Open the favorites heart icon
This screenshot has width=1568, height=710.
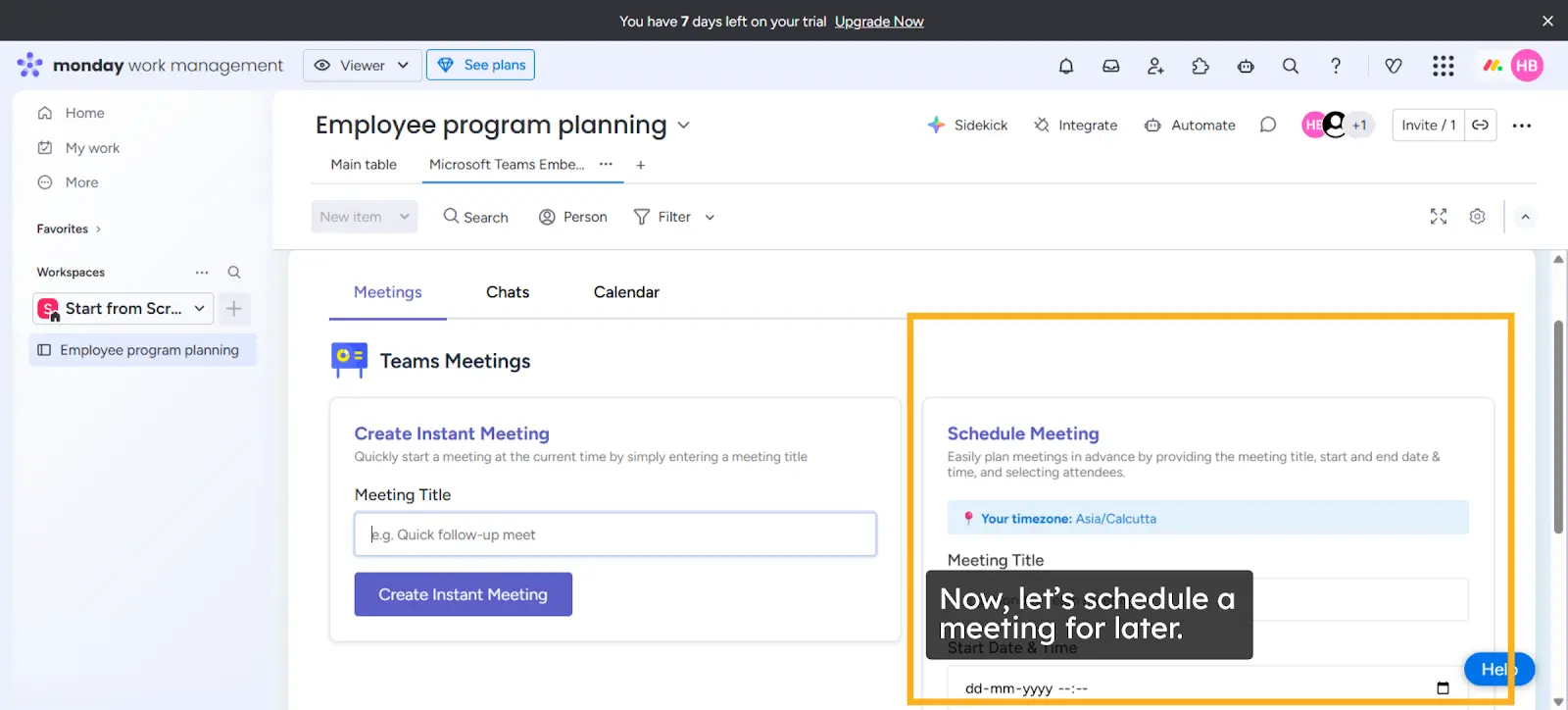point(1394,66)
